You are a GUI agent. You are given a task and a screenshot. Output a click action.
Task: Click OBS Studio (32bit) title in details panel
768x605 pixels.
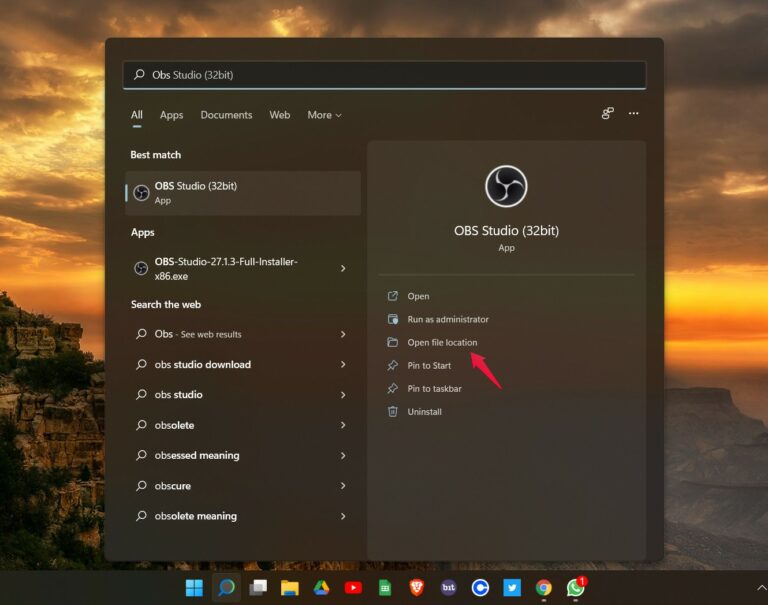506,230
